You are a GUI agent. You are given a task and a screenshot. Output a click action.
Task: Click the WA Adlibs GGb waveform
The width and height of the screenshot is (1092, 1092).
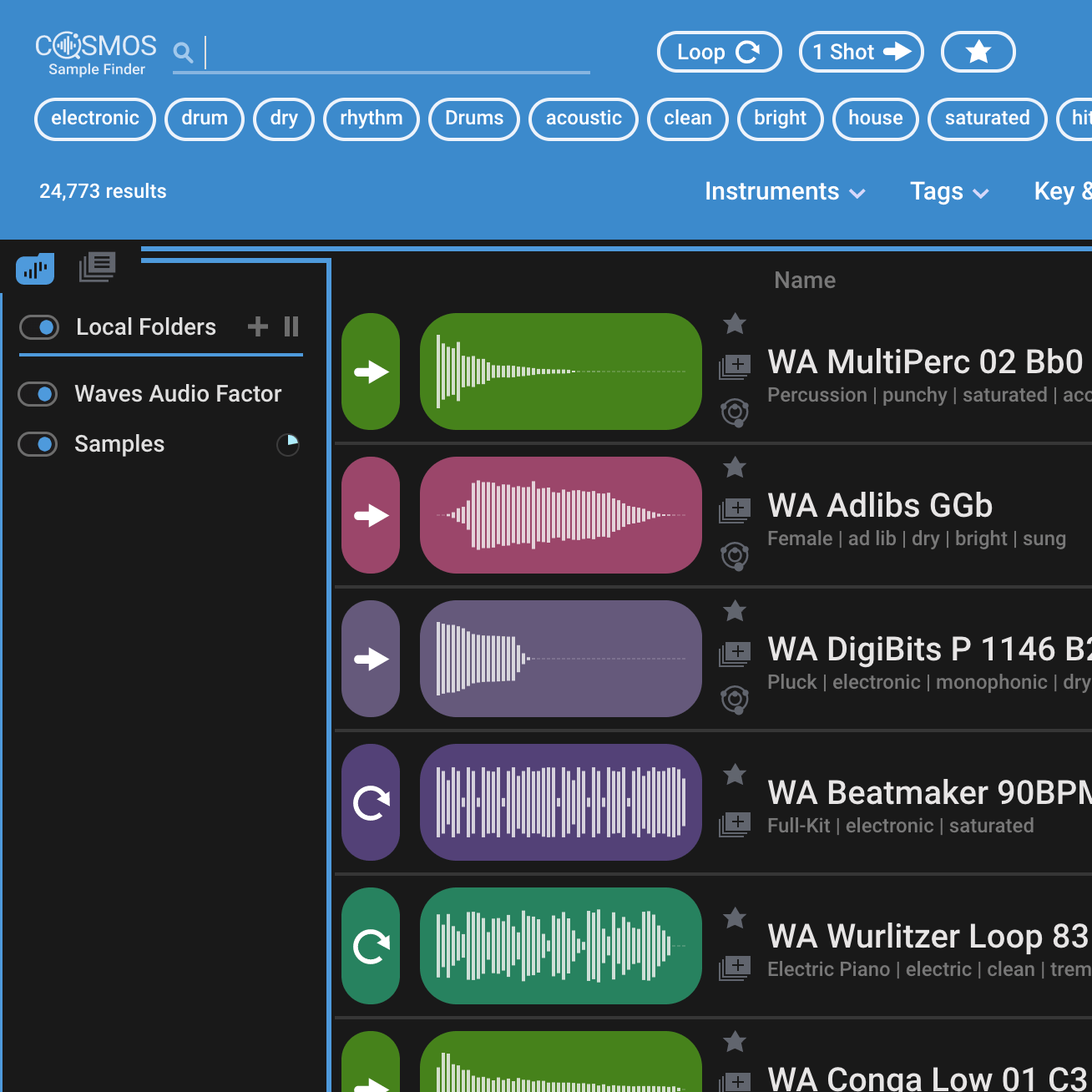point(561,515)
